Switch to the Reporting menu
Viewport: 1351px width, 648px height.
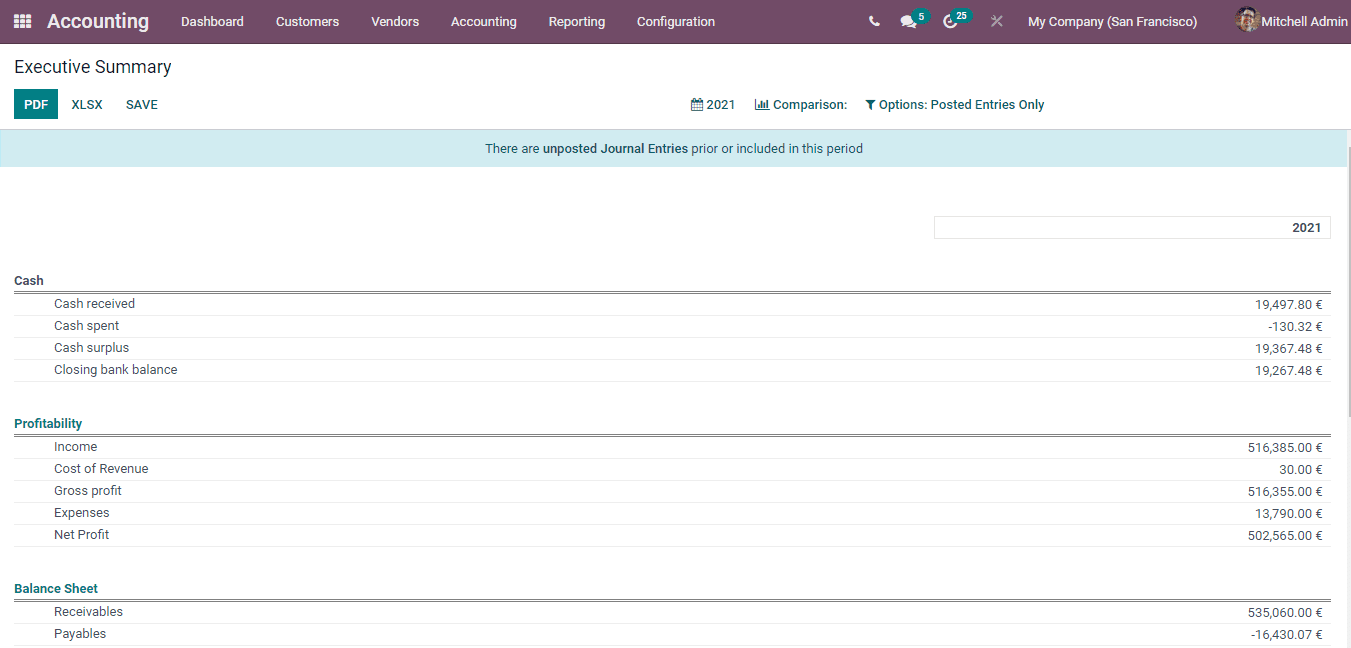[576, 21]
